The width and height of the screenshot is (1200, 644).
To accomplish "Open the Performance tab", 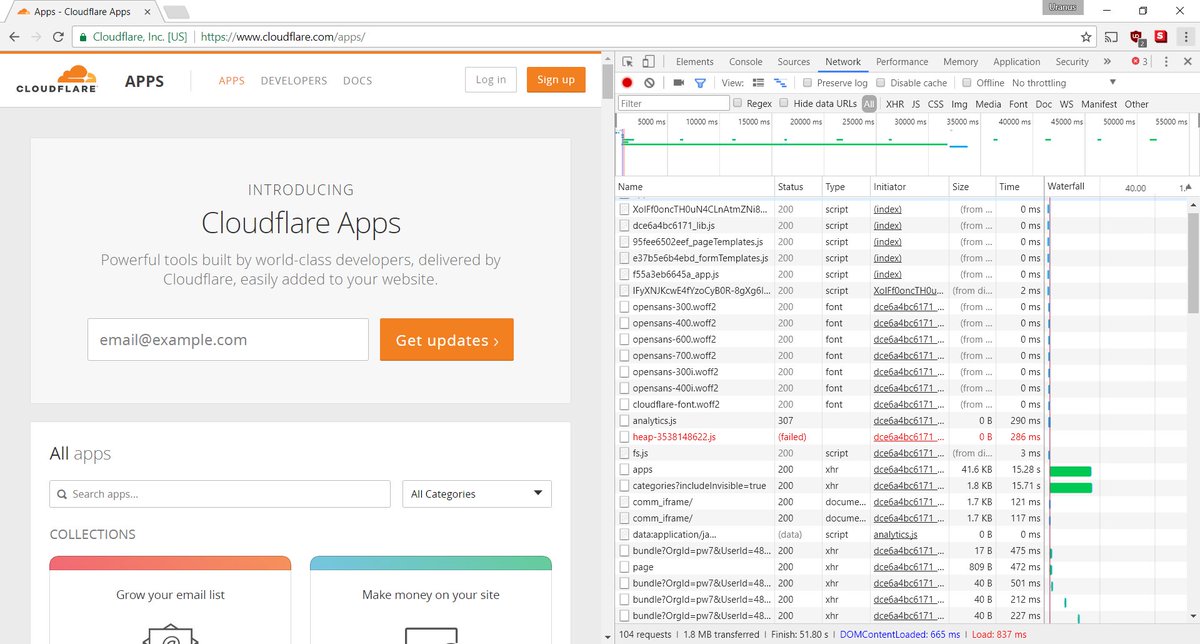I will pyautogui.click(x=902, y=62).
